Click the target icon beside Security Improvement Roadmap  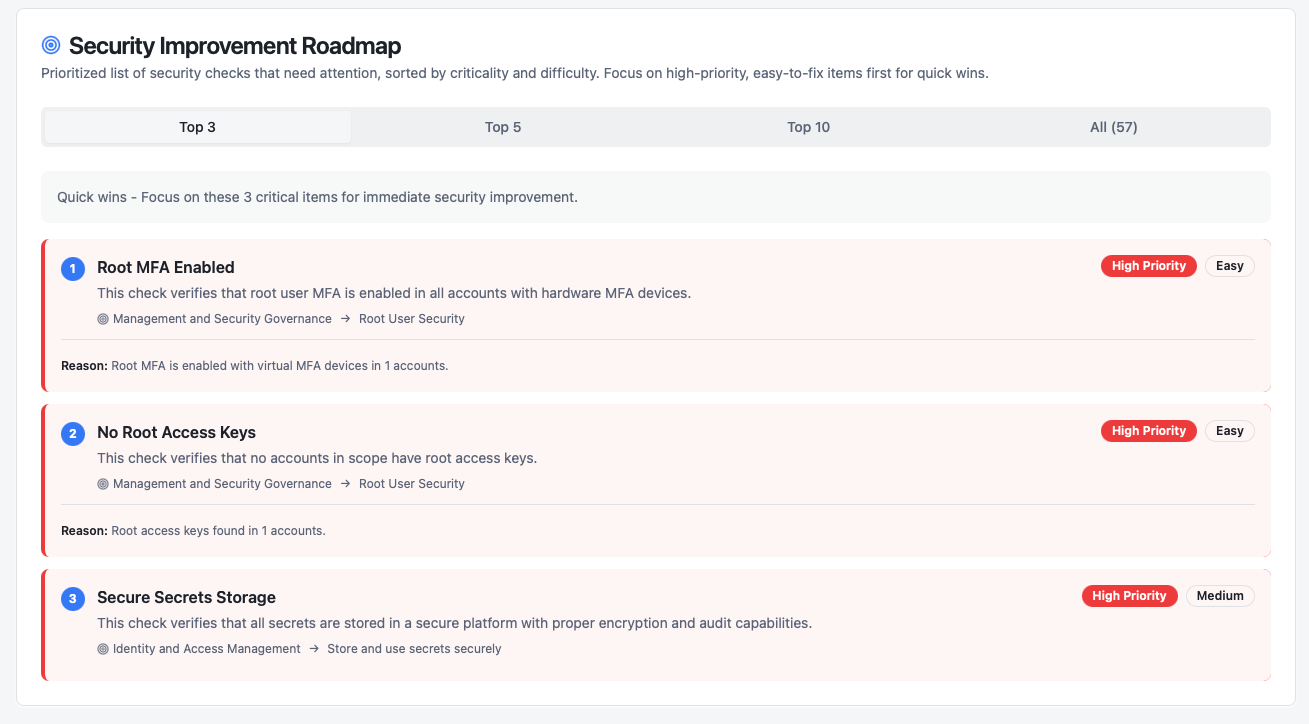point(51,45)
